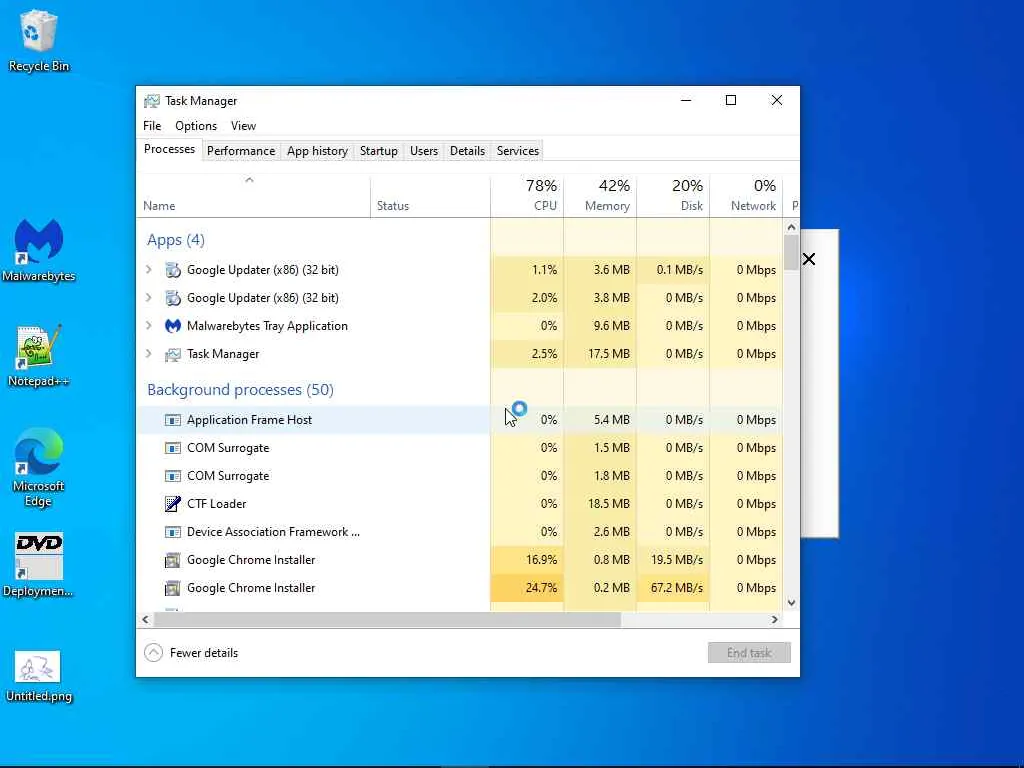Image resolution: width=1024 pixels, height=768 pixels.
Task: Switch to the Services tab
Action: (518, 151)
